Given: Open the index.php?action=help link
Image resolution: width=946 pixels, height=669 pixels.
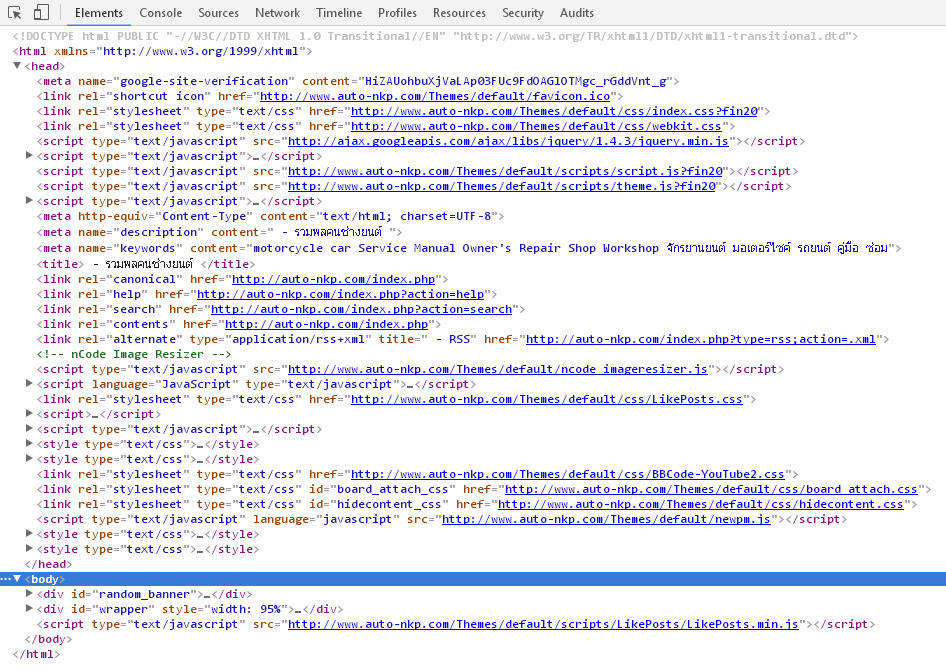Looking at the screenshot, I should tap(341, 294).
